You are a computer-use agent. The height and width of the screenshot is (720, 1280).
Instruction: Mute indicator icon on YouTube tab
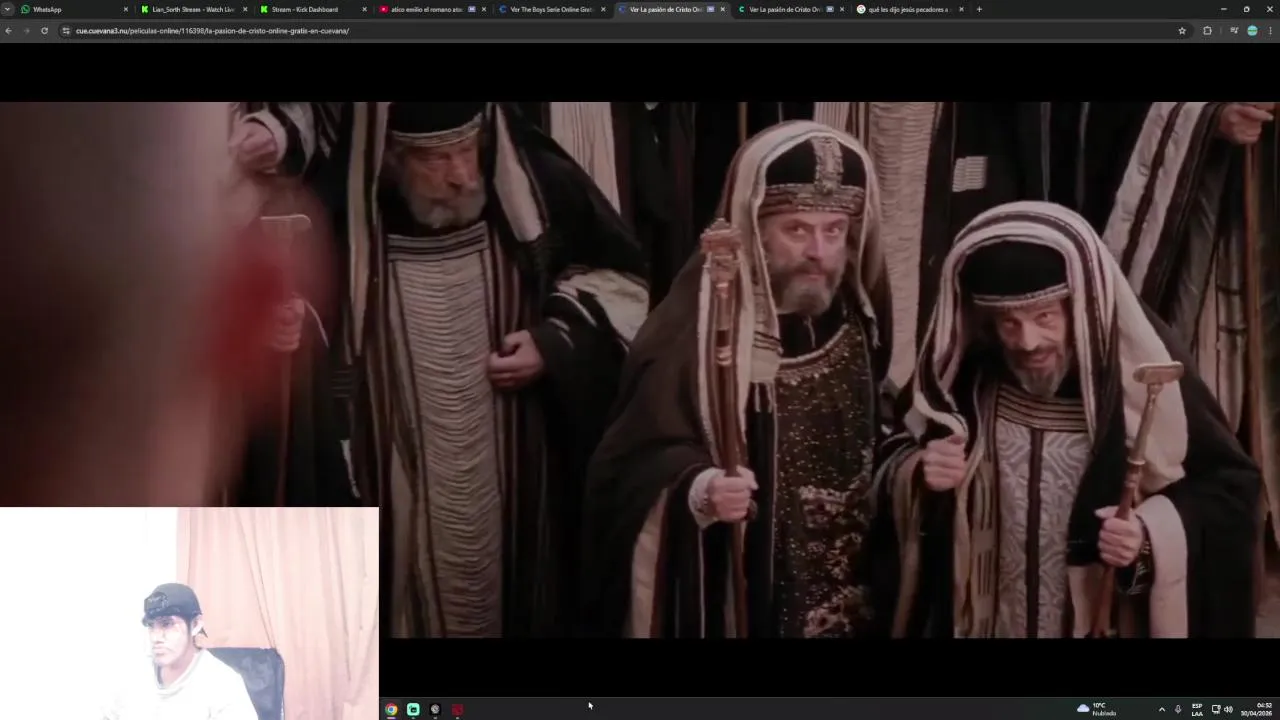pyautogui.click(x=472, y=9)
